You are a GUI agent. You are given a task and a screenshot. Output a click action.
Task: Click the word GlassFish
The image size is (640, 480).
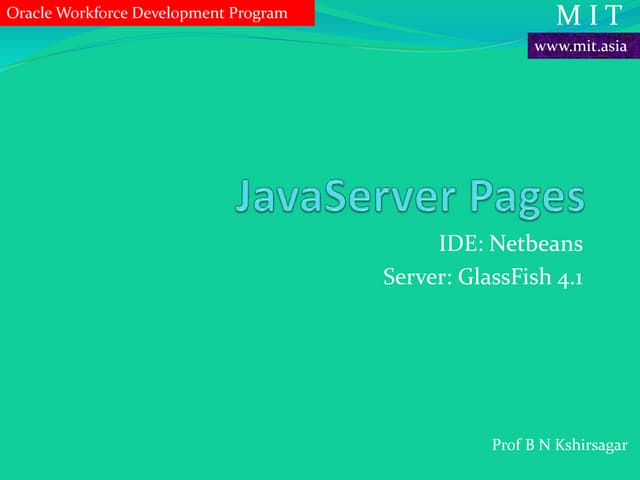[504, 276]
